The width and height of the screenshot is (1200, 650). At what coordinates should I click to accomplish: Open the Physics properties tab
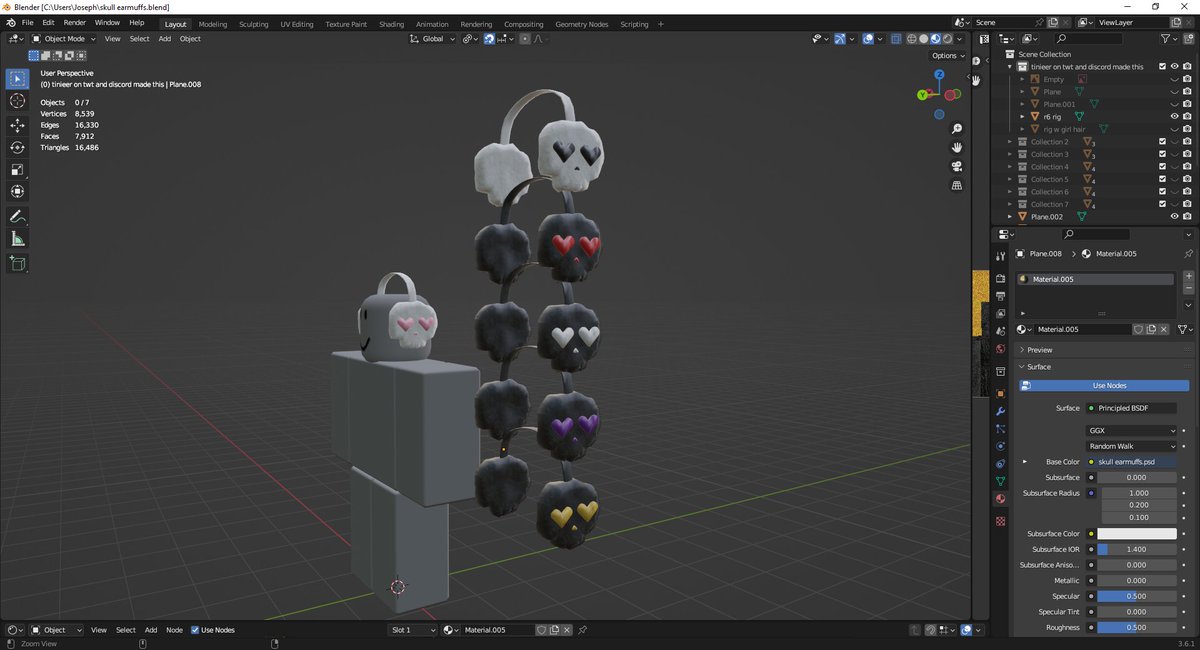(1000, 446)
